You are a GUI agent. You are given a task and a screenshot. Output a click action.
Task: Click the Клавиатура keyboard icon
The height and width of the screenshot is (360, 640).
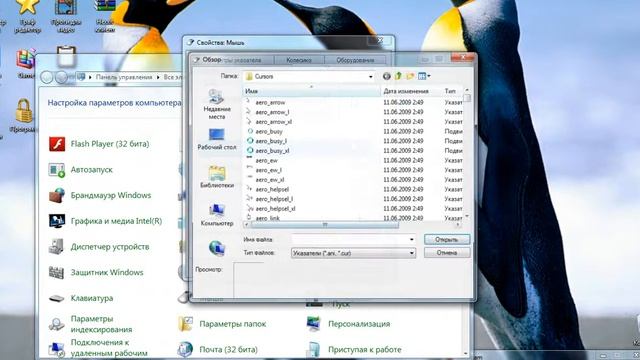click(57, 298)
